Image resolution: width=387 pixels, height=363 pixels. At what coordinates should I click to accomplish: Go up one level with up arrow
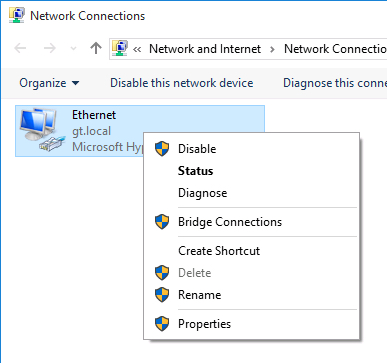coord(96,49)
